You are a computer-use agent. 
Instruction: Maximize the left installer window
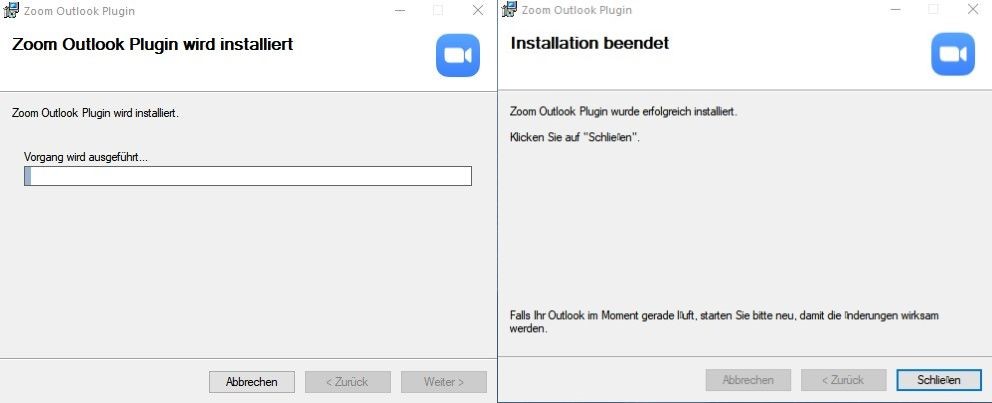coord(438,11)
